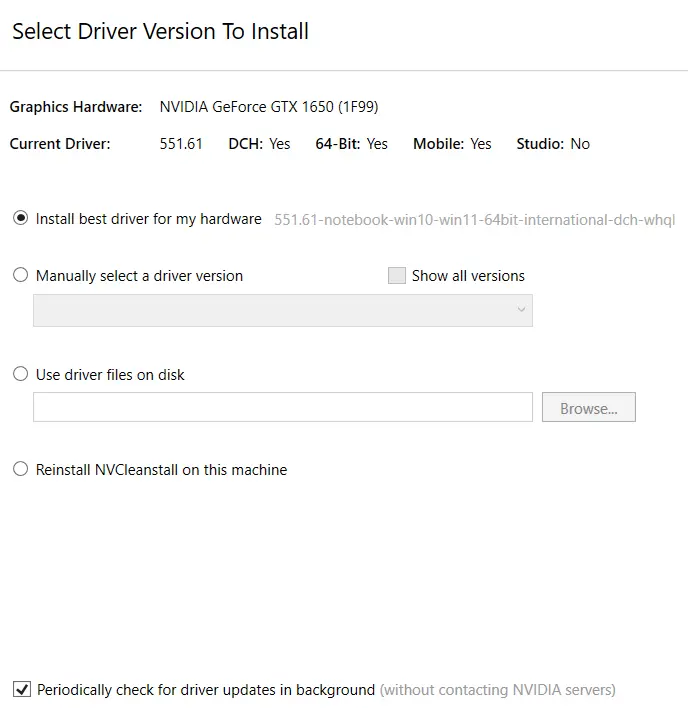688x713 pixels.
Task: Click the Studio: No status text
Action: [553, 144]
